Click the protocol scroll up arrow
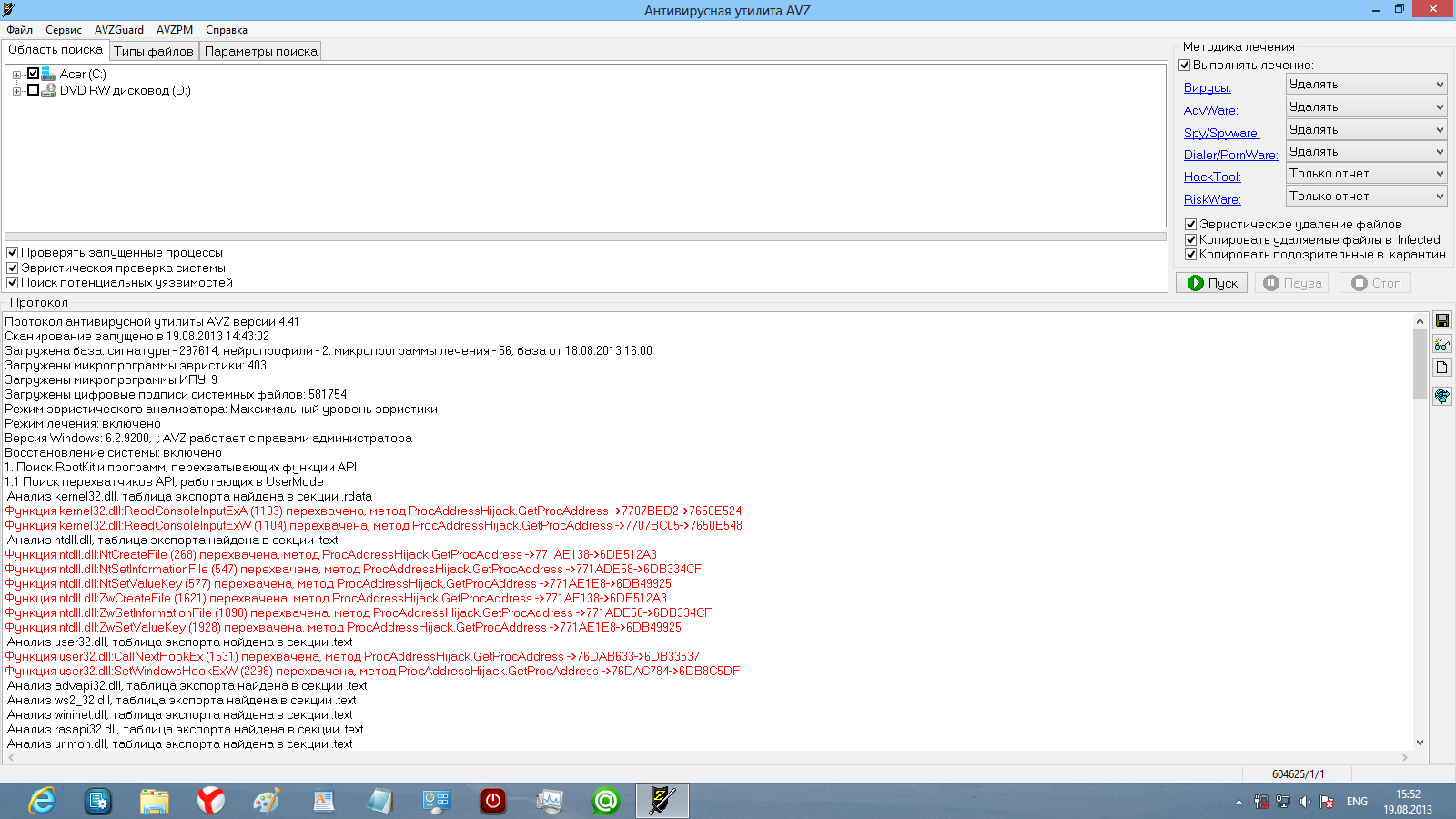The width and height of the screenshot is (1456, 819). (x=1420, y=321)
